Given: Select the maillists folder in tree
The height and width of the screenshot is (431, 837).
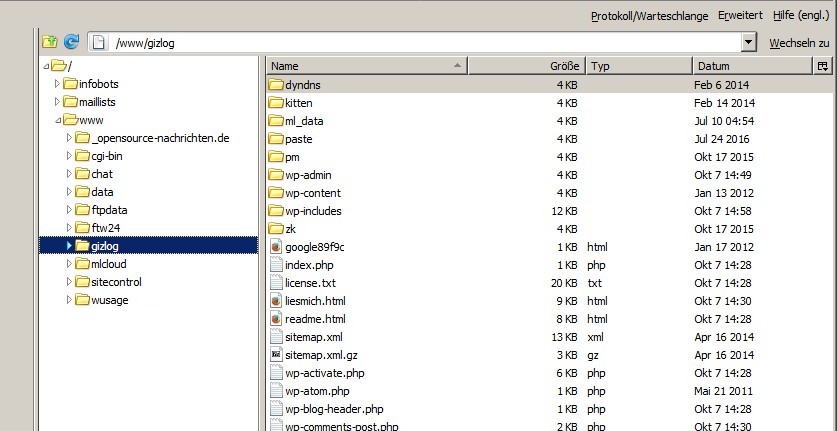Looking at the screenshot, I should coord(97,101).
